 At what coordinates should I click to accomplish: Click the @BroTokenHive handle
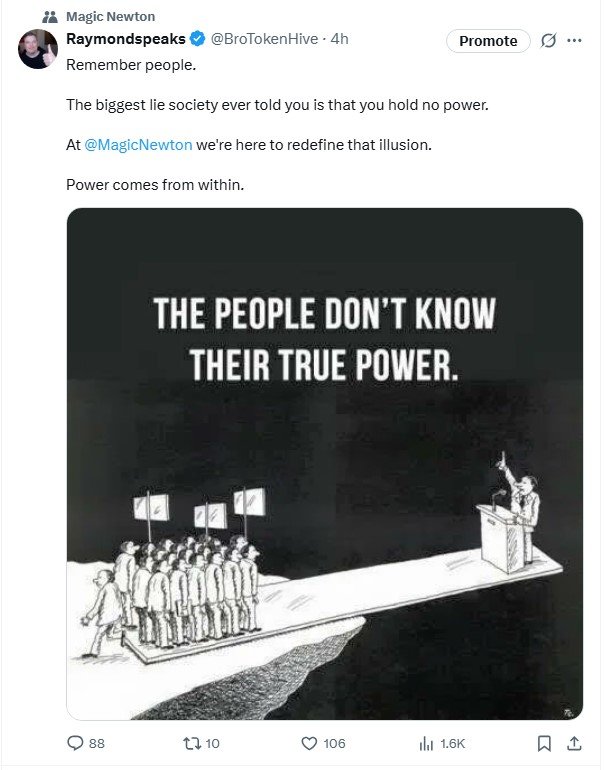[x=264, y=39]
